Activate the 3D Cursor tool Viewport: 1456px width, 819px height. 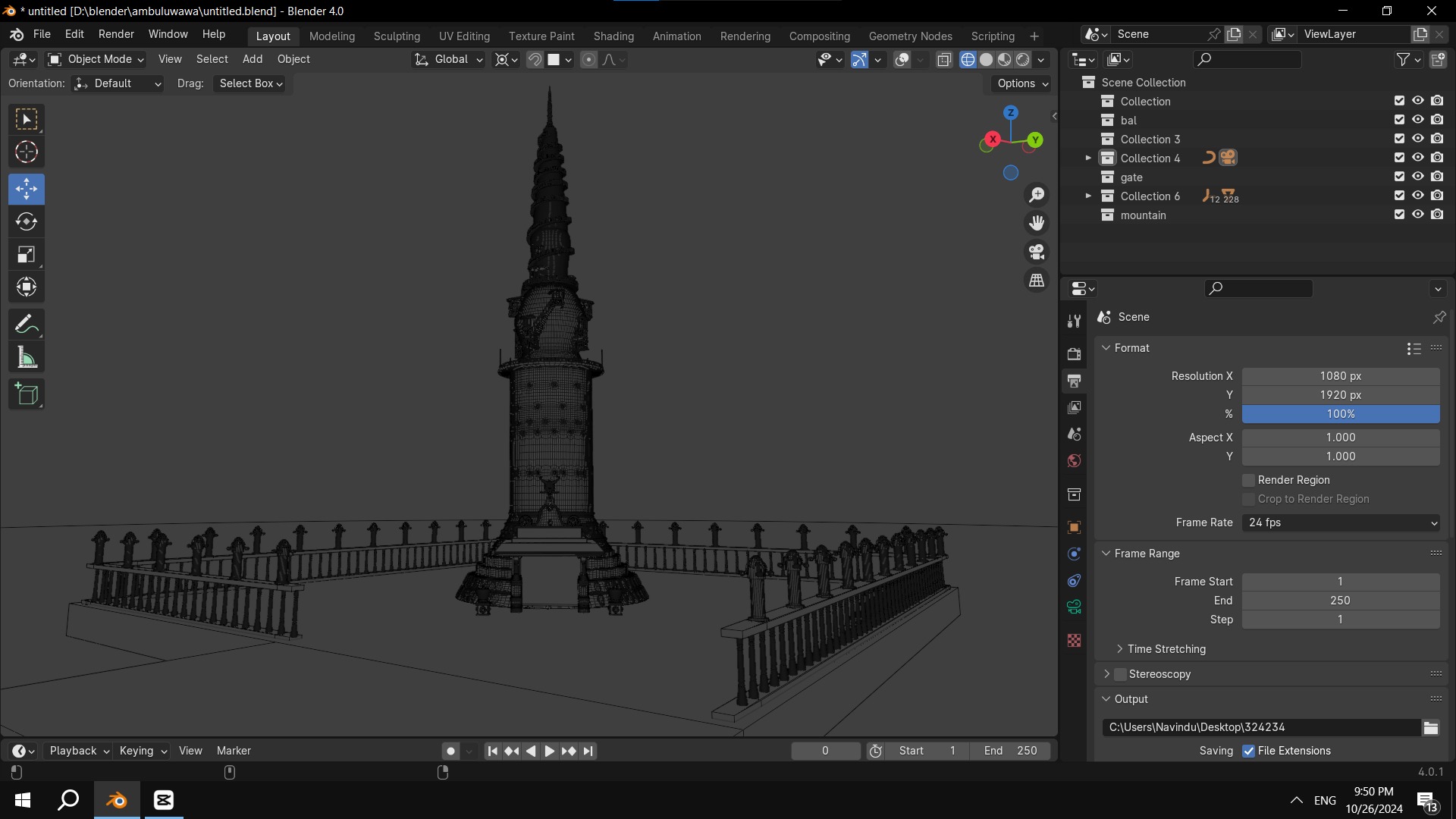(27, 152)
